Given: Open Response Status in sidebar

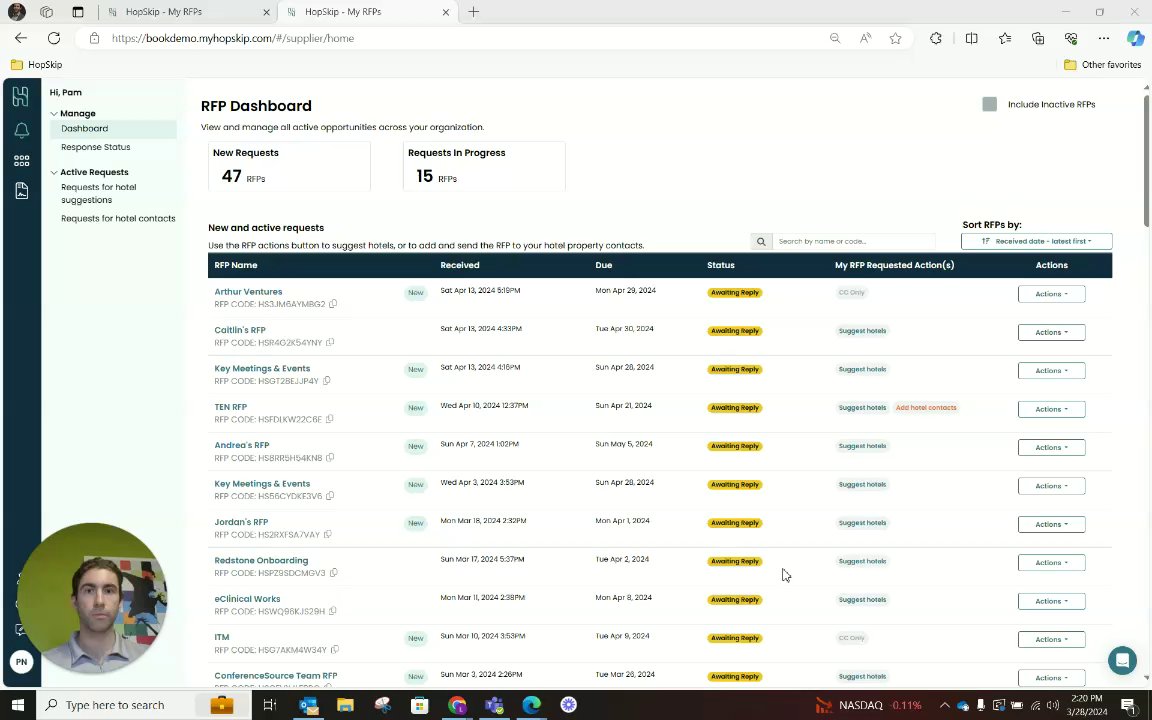Looking at the screenshot, I should point(96,147).
